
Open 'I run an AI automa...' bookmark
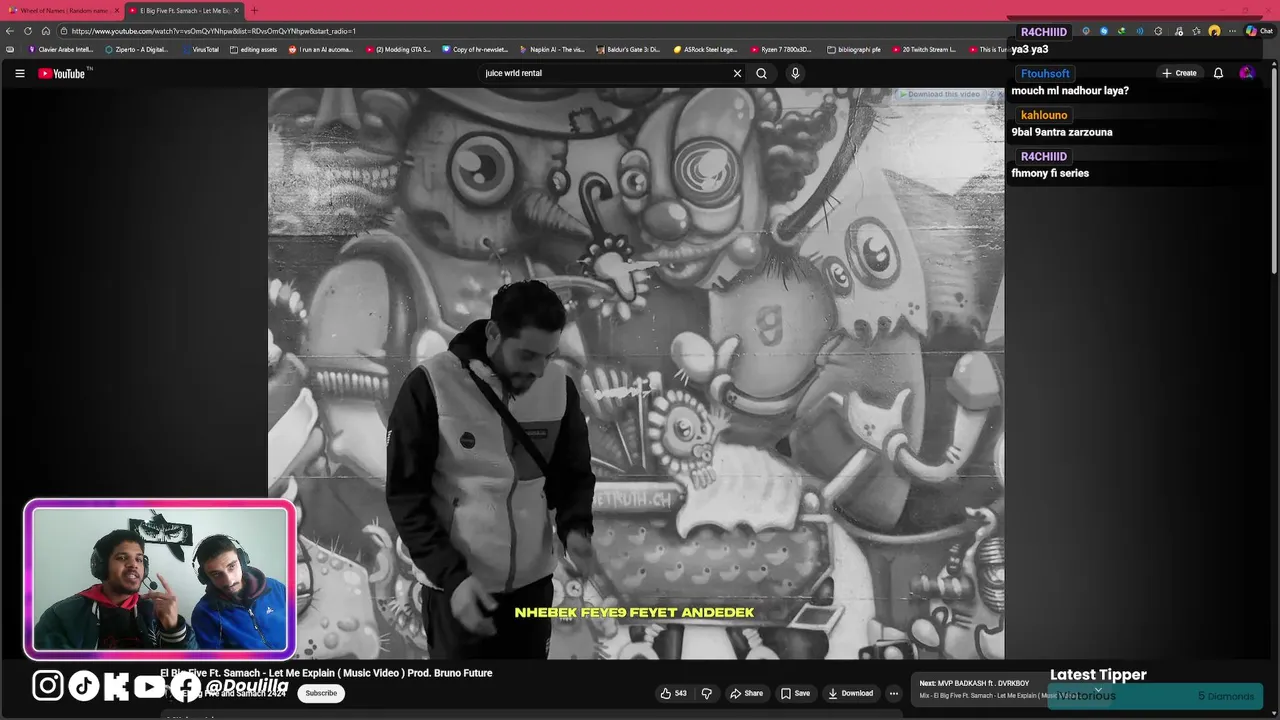(x=321, y=49)
